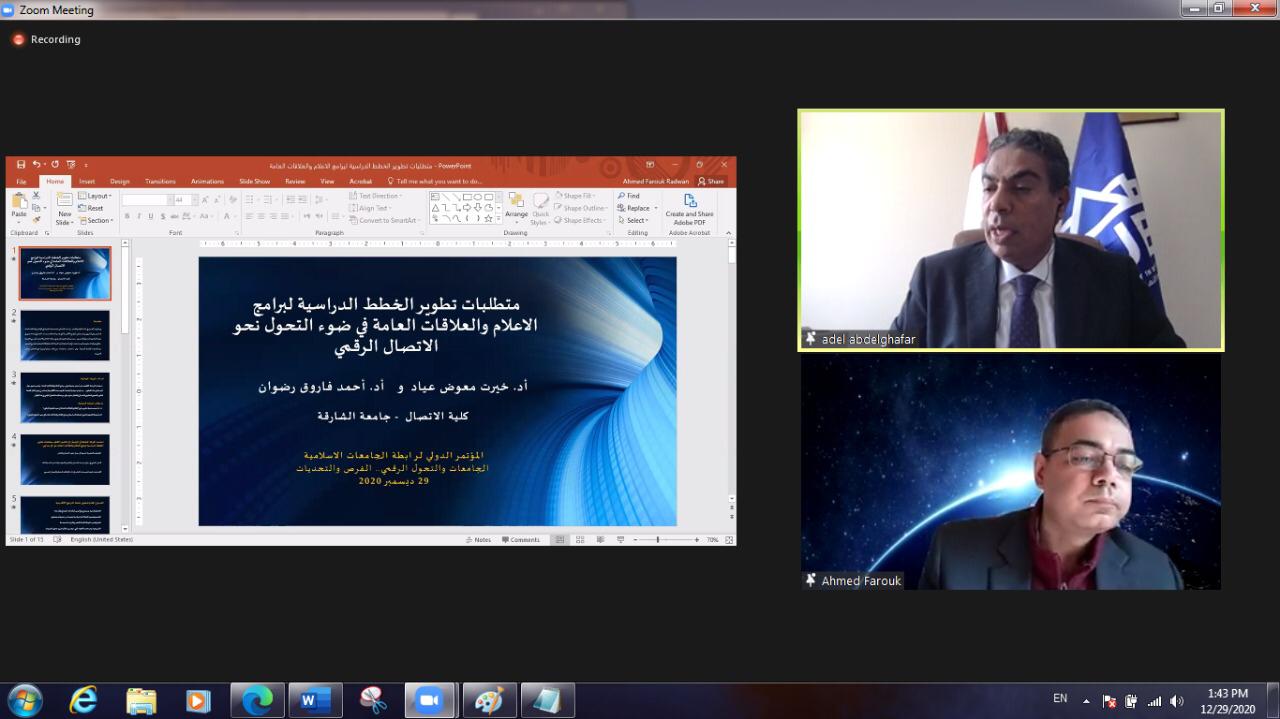This screenshot has width=1280, height=719.
Task: Select slide 2 thumbnail
Action: (65, 336)
